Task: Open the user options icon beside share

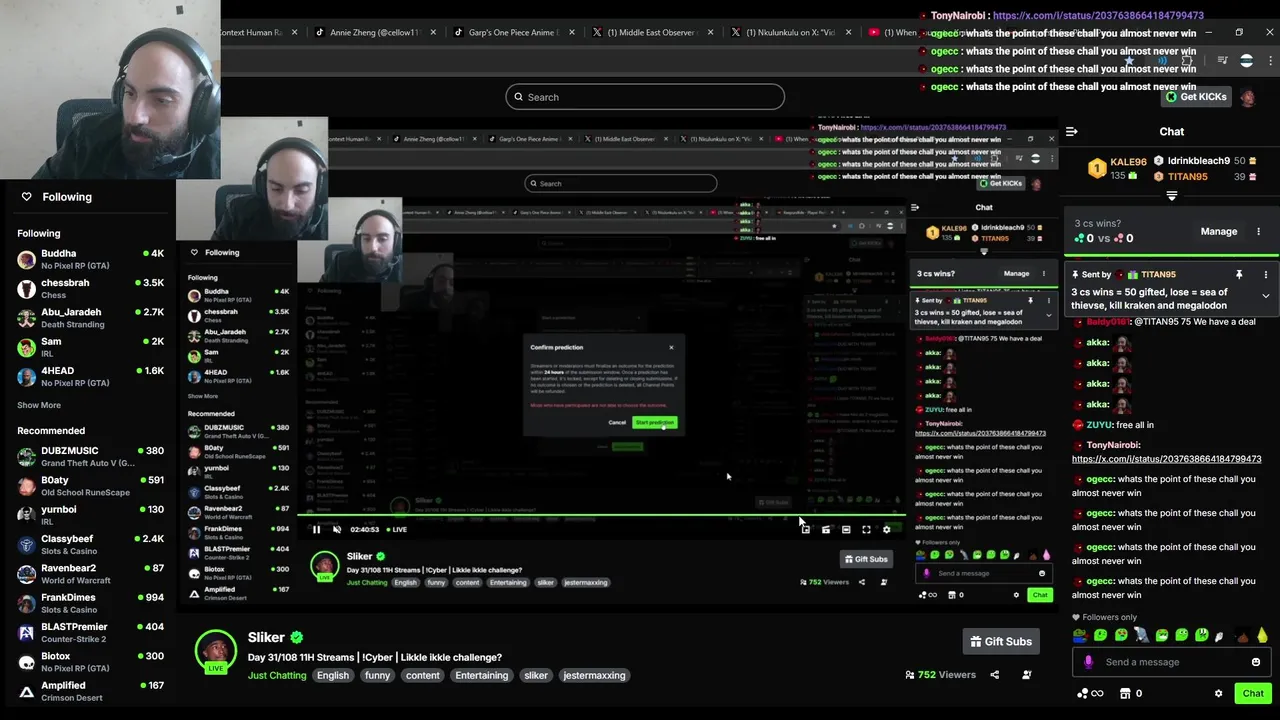Action: [1026, 675]
